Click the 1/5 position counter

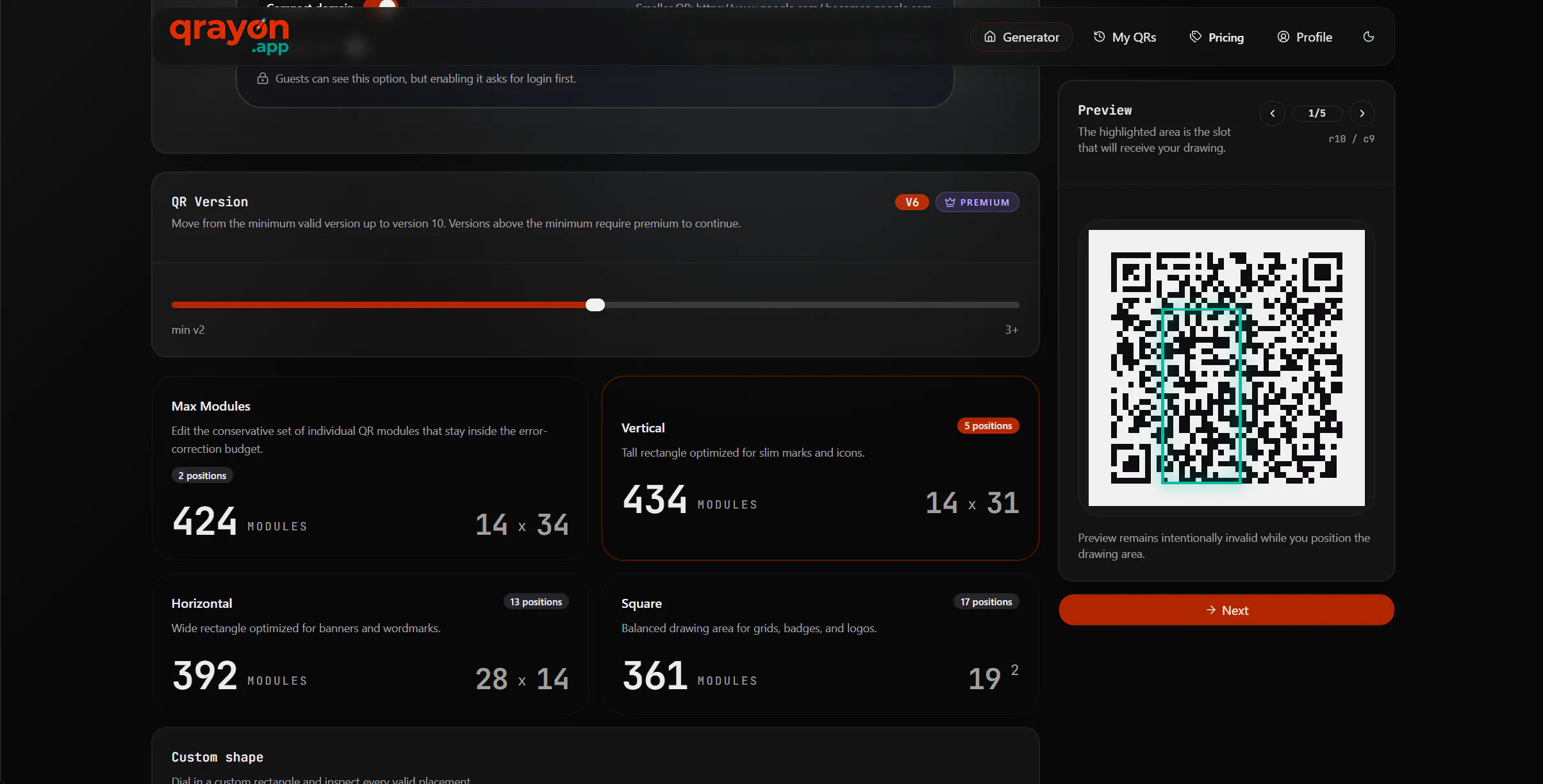click(1317, 113)
